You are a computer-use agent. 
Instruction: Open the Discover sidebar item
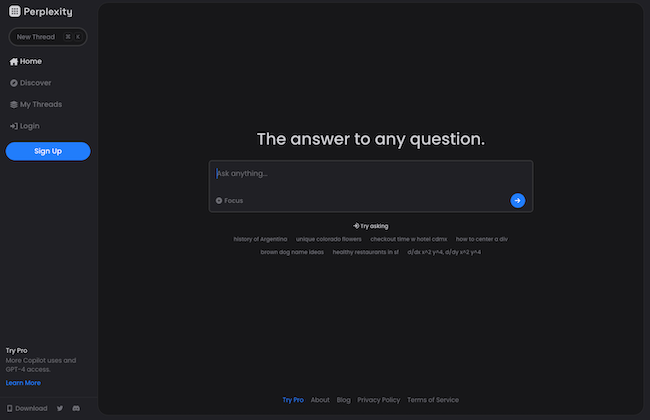click(31, 83)
